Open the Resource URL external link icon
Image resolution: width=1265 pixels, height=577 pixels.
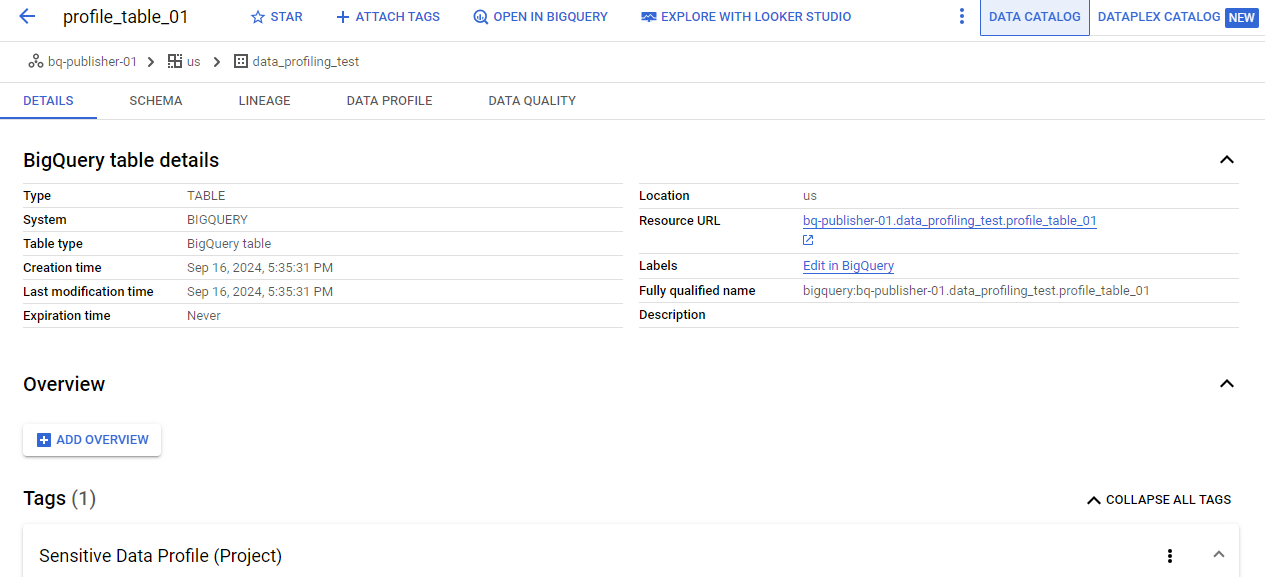click(x=808, y=240)
